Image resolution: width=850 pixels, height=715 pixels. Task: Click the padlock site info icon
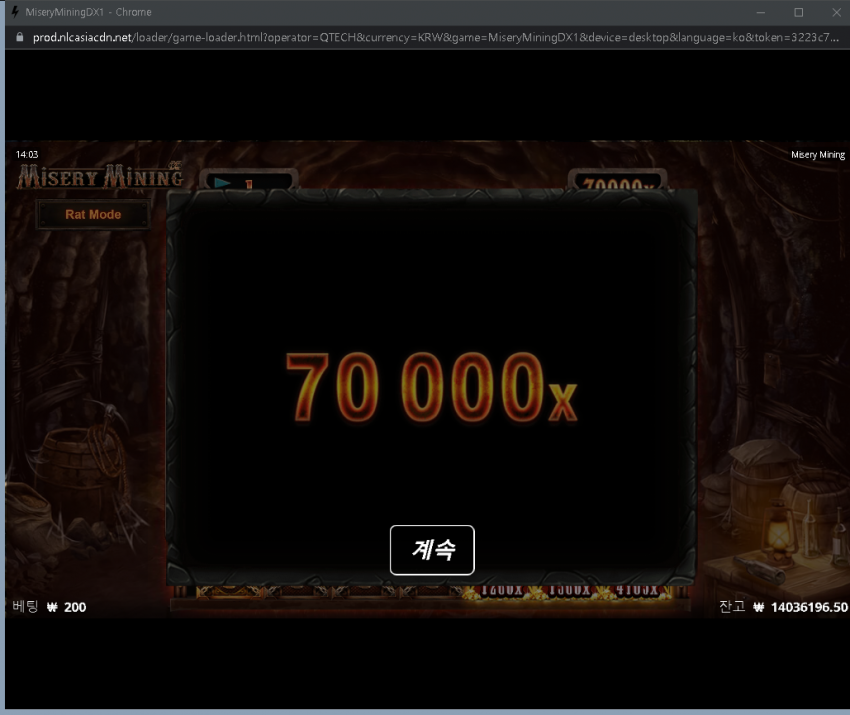20,37
